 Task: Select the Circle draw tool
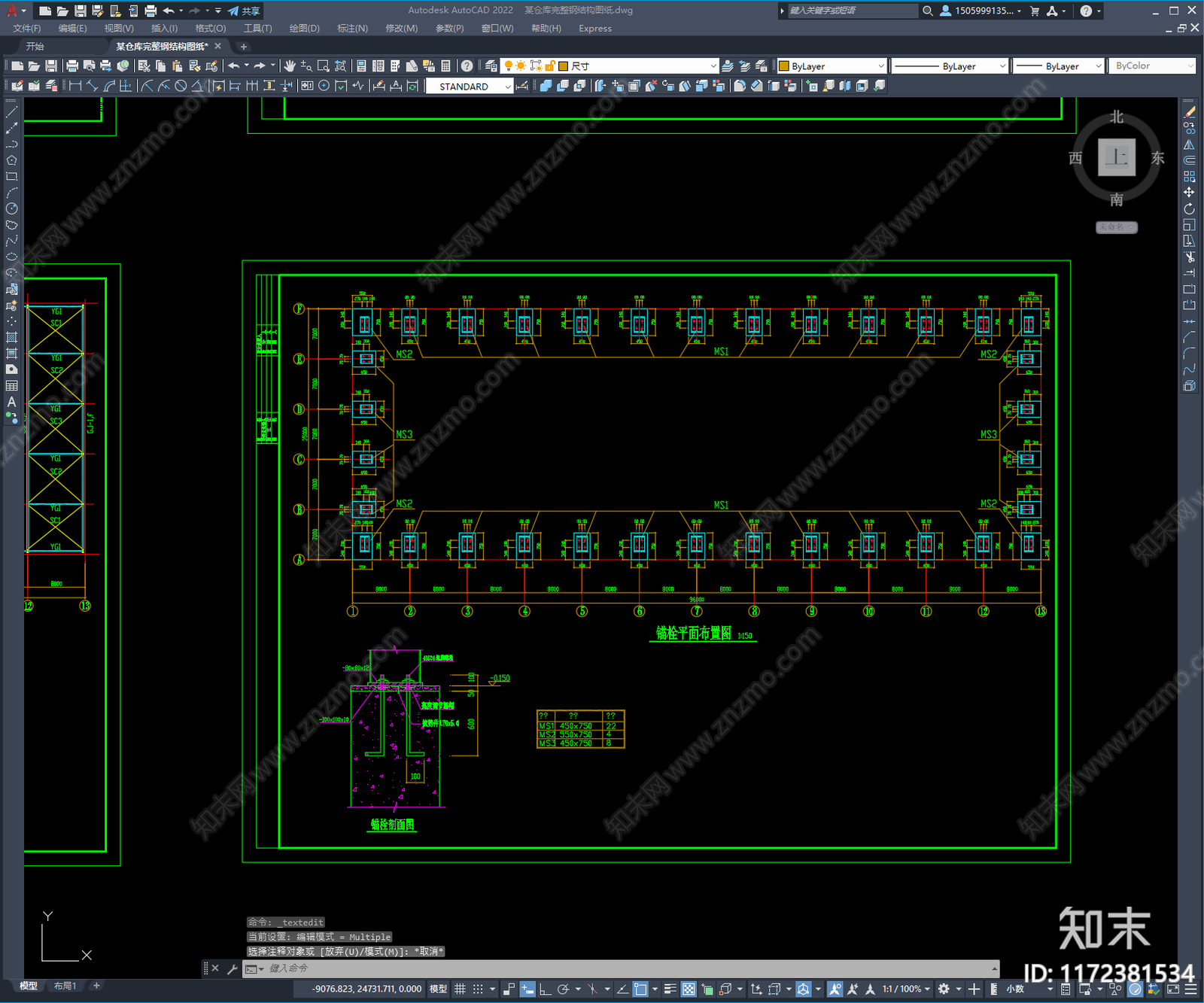coord(11,208)
